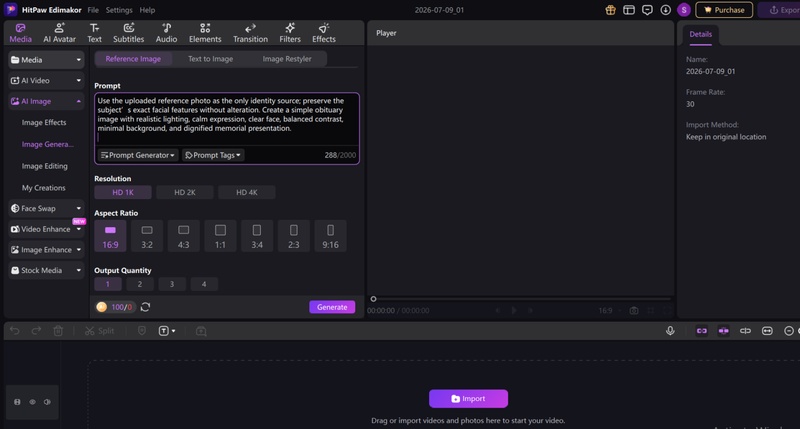Click the microphone record icon

(x=670, y=331)
